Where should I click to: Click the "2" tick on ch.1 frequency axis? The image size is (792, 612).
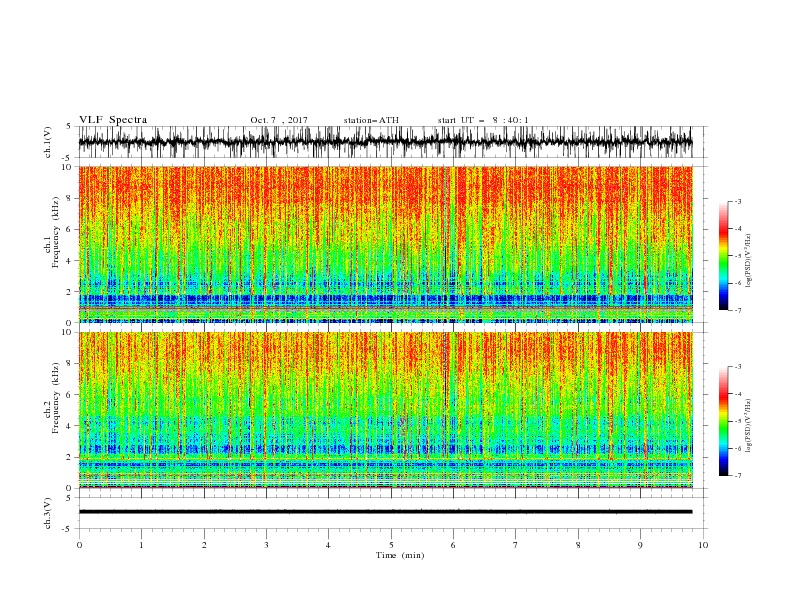point(70,292)
